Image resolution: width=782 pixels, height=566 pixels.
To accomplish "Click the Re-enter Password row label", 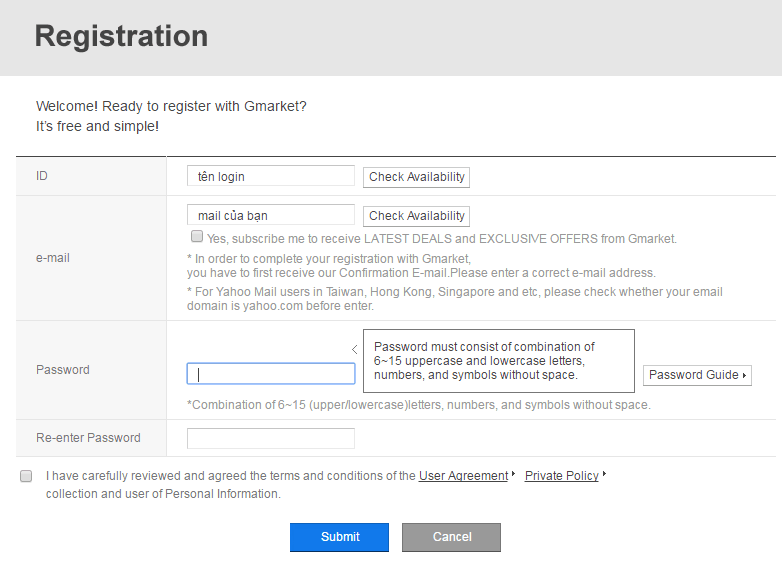I will click(x=88, y=438).
